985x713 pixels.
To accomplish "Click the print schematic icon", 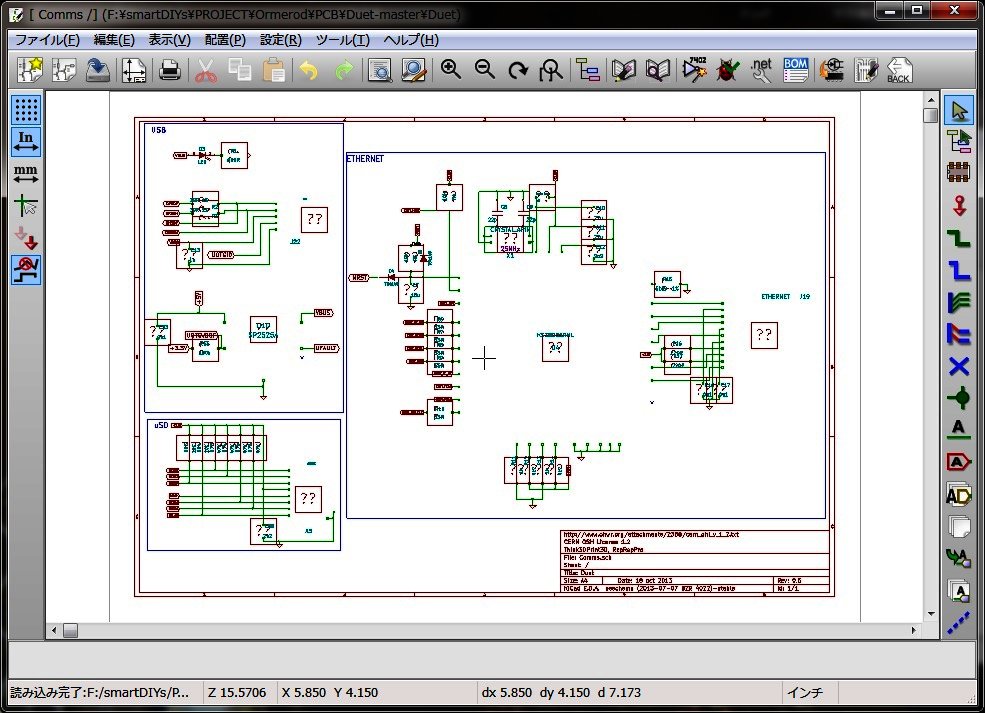I will 170,70.
